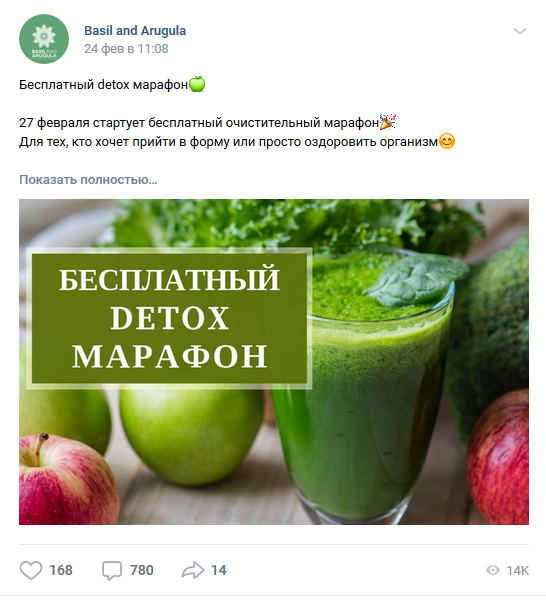Open the Basil and Arugula round avatar
The width and height of the screenshot is (546, 603).
pyautogui.click(x=44, y=39)
